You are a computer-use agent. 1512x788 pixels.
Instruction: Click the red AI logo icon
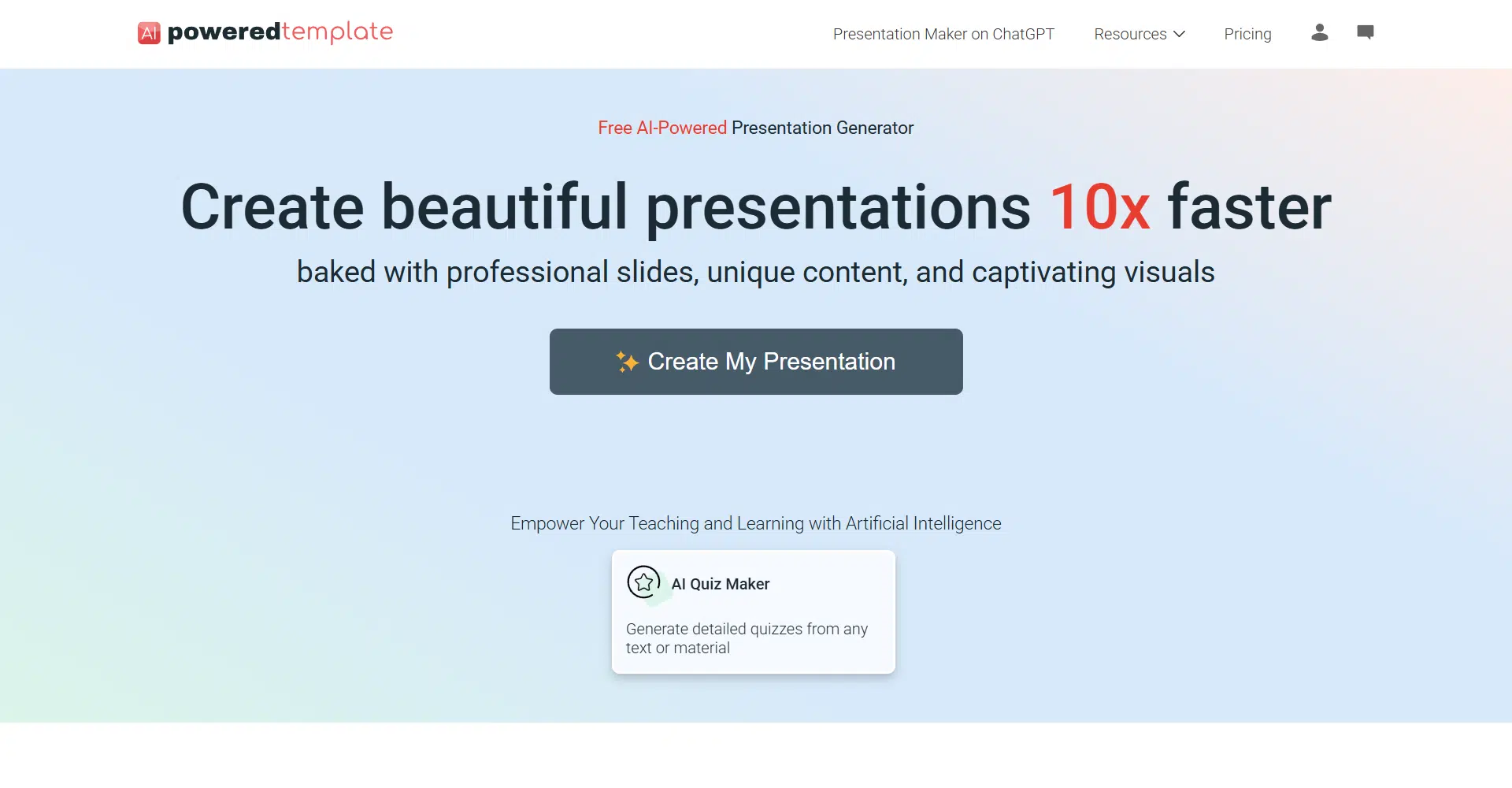click(x=149, y=33)
